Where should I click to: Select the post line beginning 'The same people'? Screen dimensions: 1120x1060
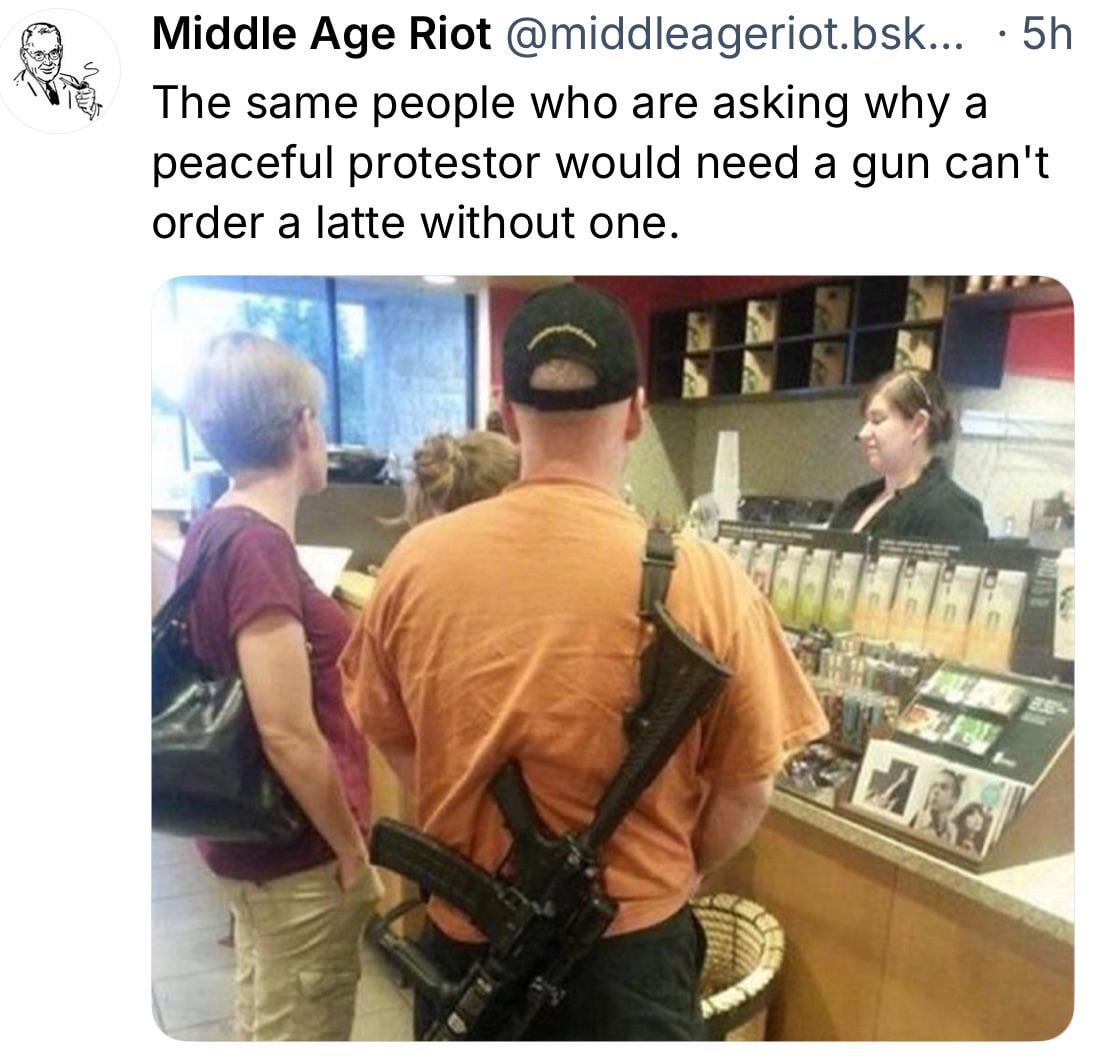click(x=570, y=103)
